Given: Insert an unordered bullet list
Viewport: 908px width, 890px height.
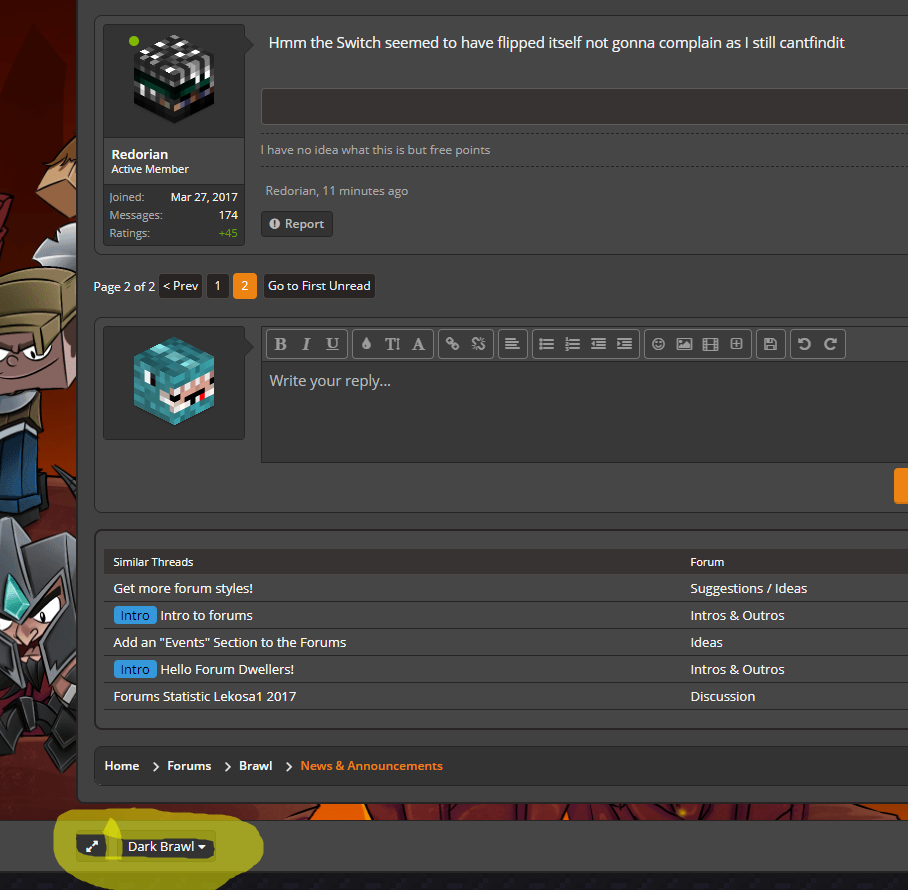Looking at the screenshot, I should point(546,344).
